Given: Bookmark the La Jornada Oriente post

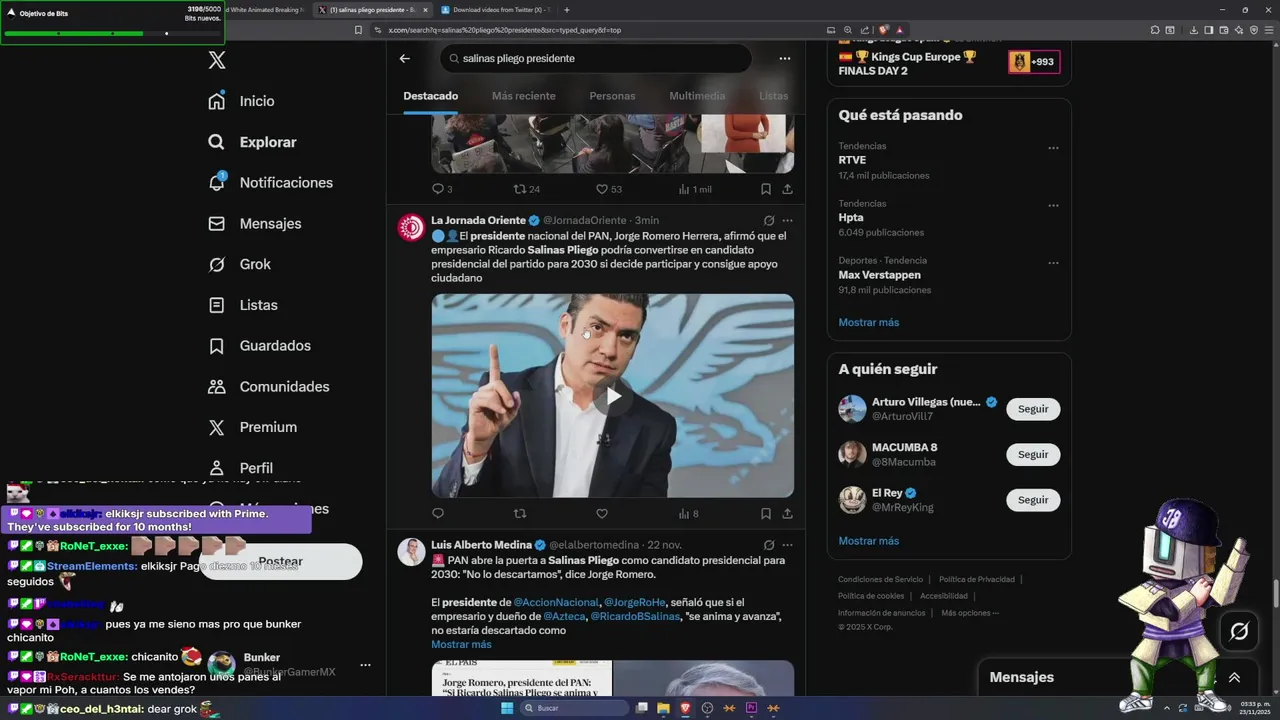Looking at the screenshot, I should point(766,514).
